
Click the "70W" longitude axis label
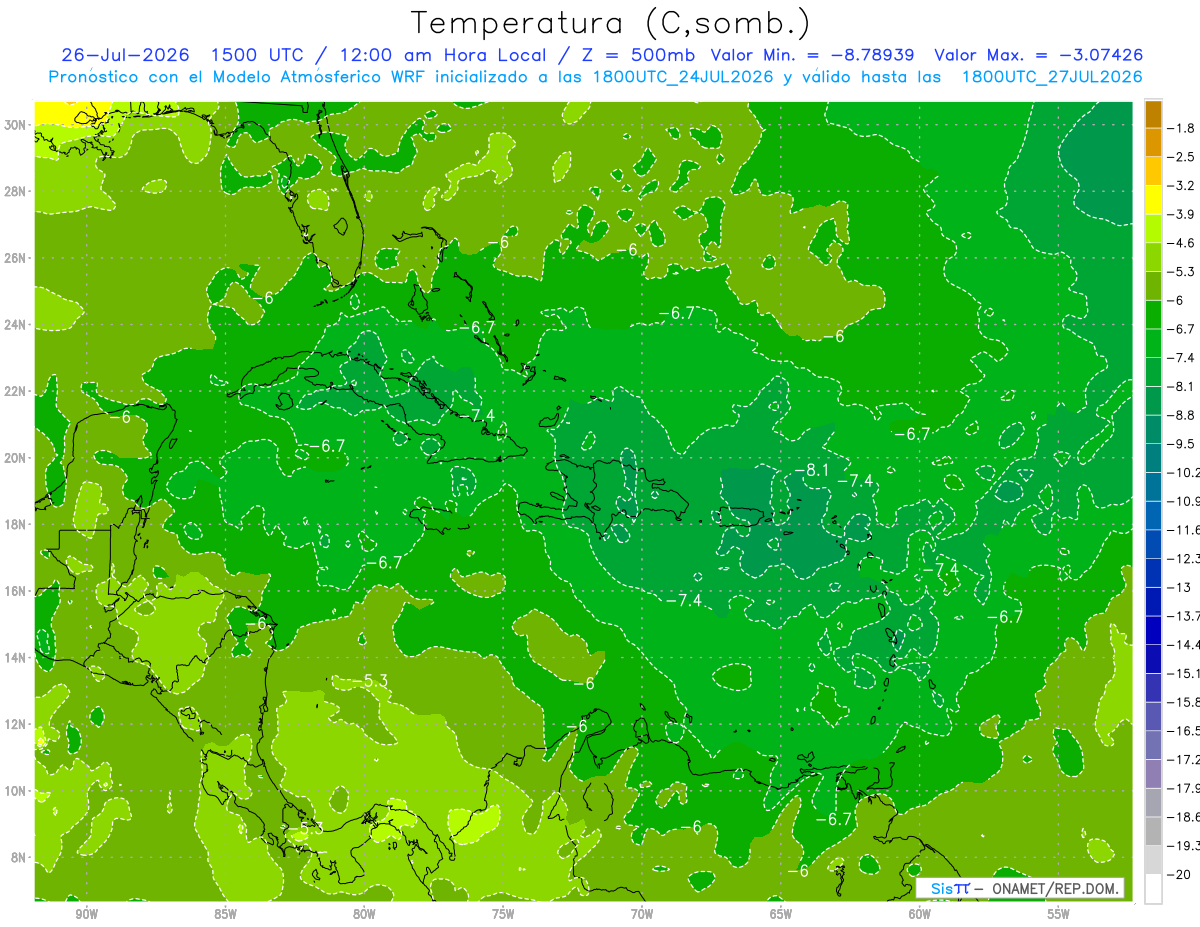pos(642,914)
